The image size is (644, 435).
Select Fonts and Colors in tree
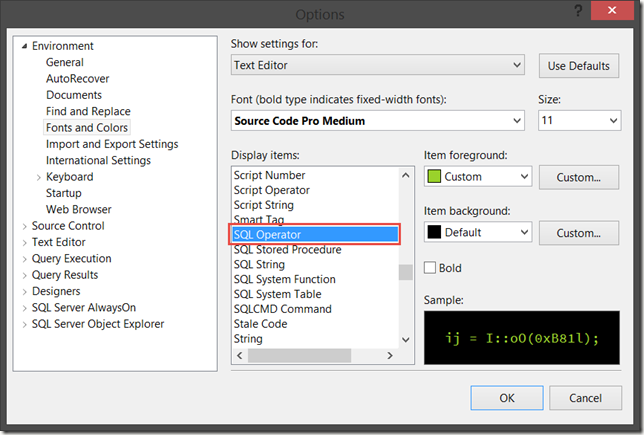point(87,128)
